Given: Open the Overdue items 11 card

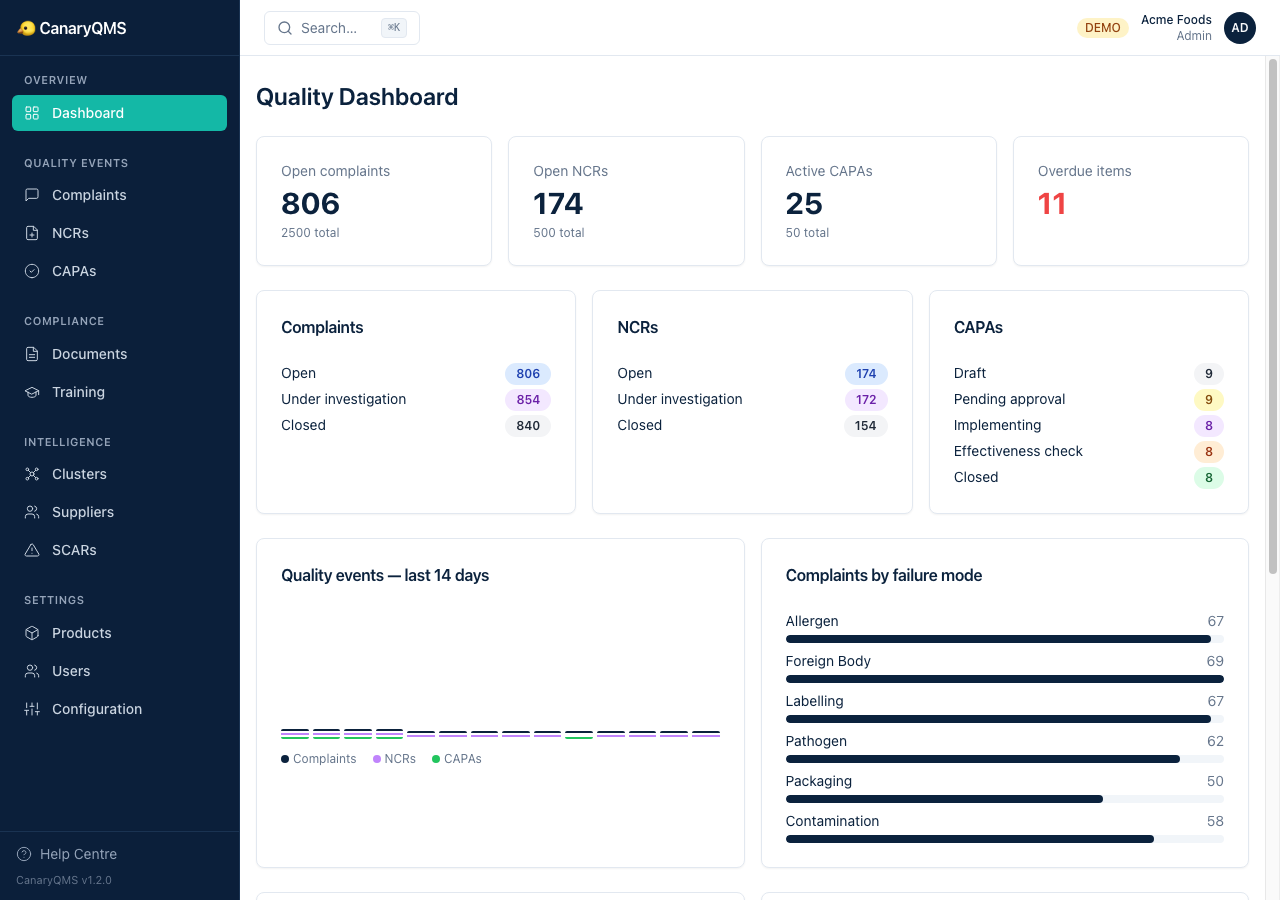Looking at the screenshot, I should (1131, 201).
